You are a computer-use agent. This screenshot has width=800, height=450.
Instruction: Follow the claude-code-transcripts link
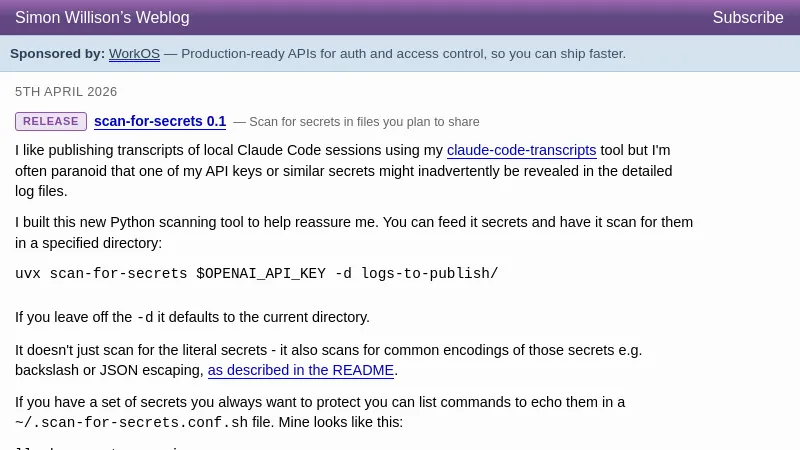(x=521, y=151)
